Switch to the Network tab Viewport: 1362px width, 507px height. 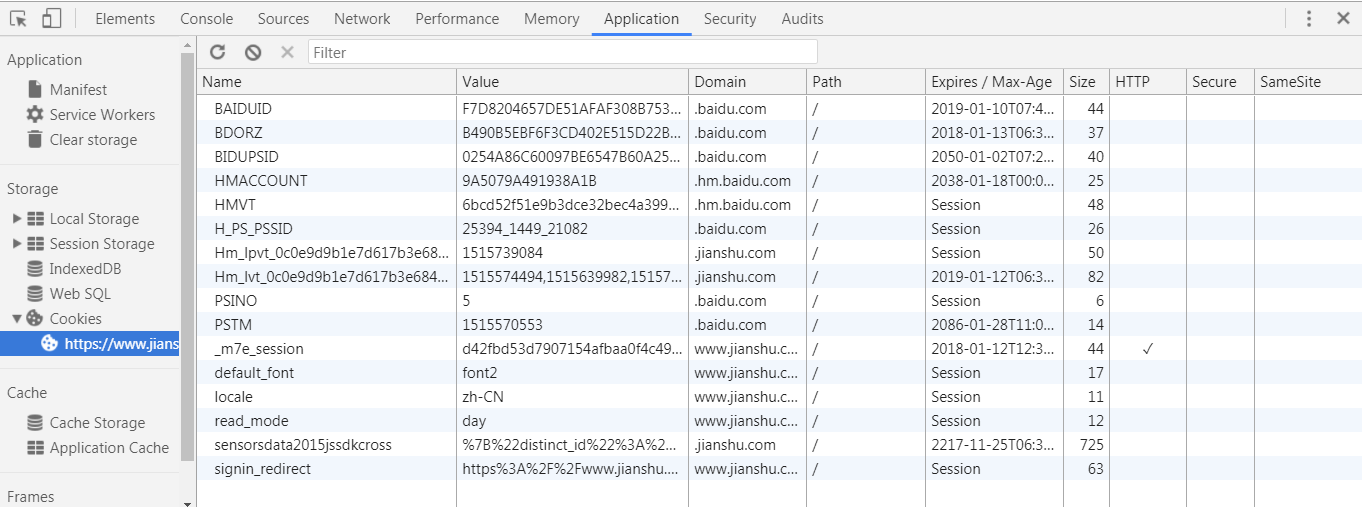point(362,18)
